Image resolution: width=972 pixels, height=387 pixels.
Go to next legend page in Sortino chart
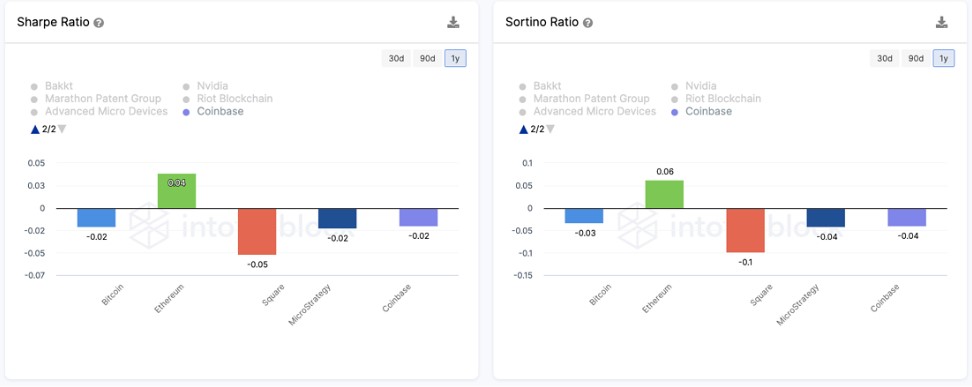(x=550, y=129)
